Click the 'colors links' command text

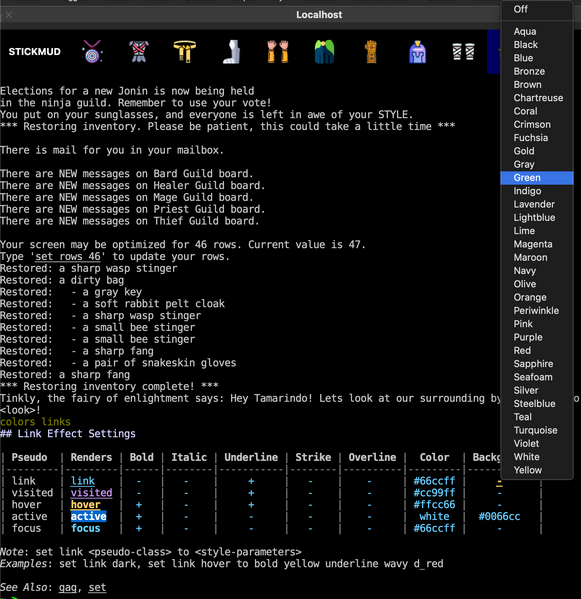[35, 422]
